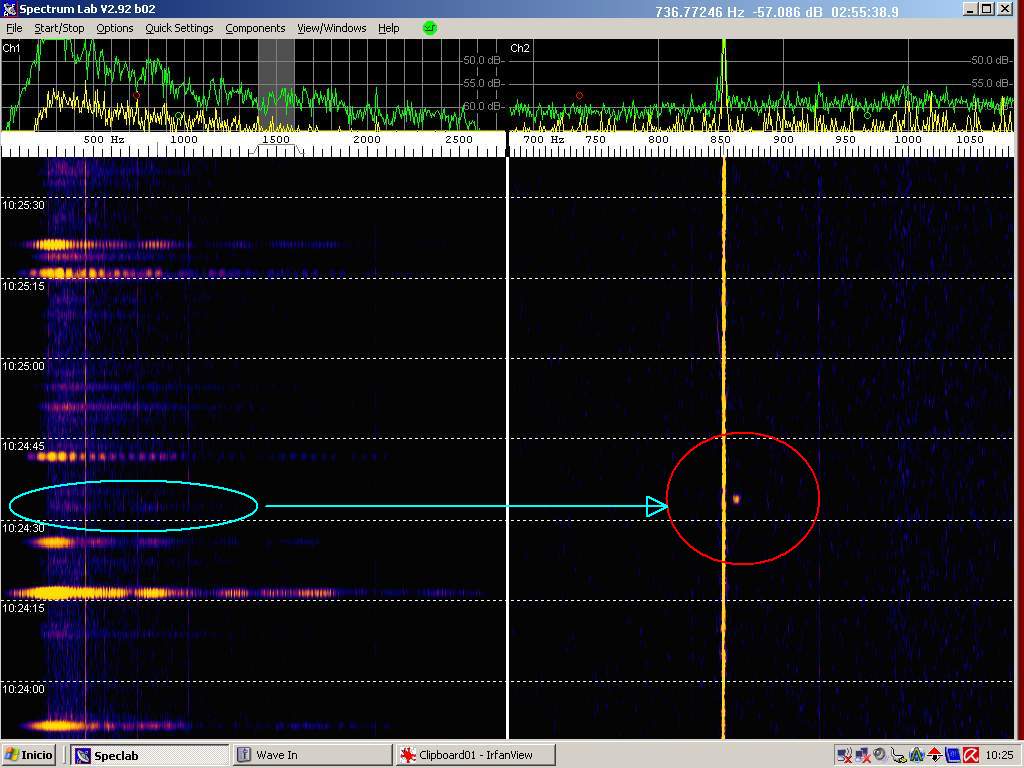1024x768 pixels.
Task: Click the Spectrum Lab title bar icon
Action: [9, 10]
